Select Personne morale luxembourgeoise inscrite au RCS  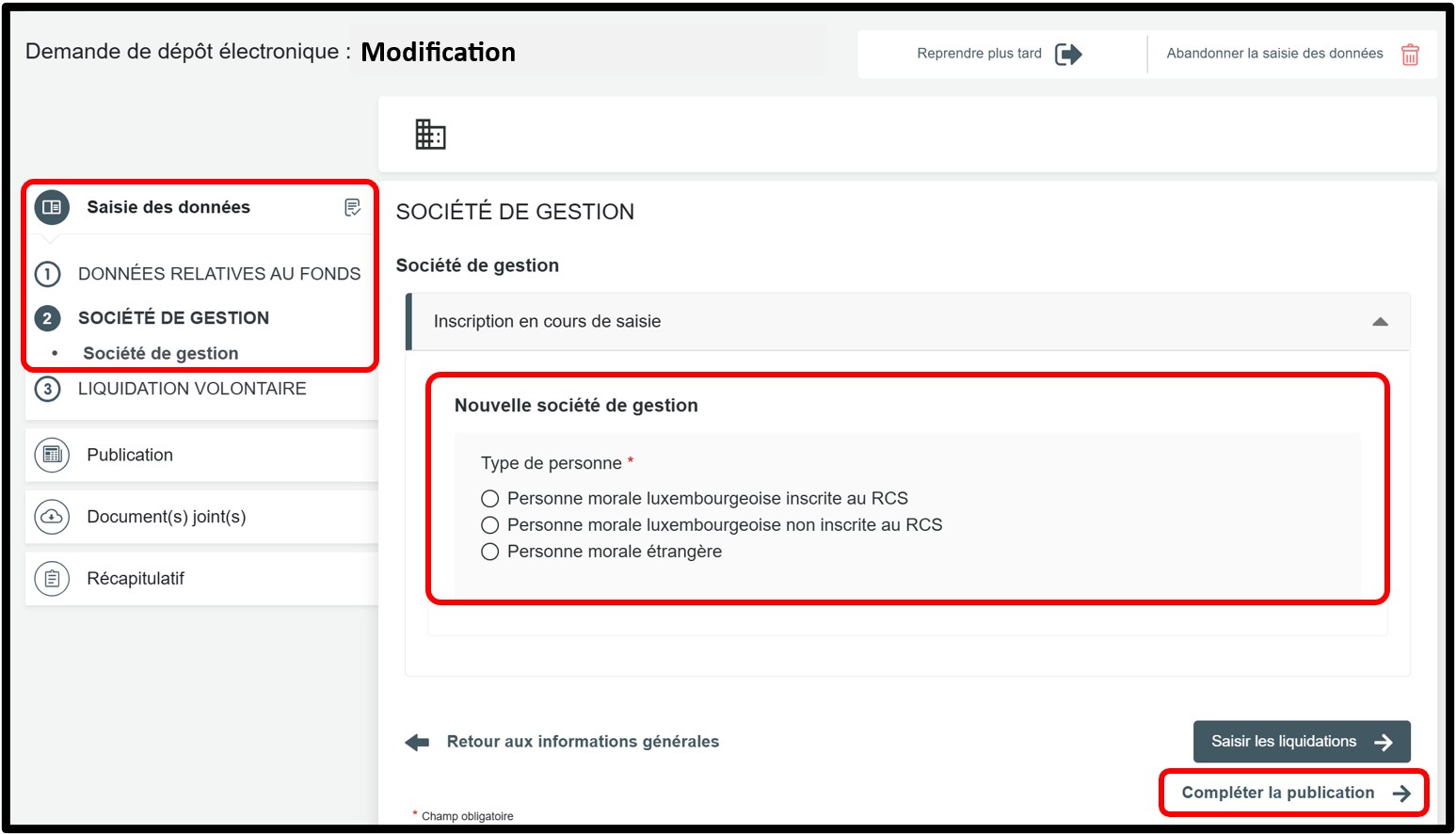click(489, 499)
